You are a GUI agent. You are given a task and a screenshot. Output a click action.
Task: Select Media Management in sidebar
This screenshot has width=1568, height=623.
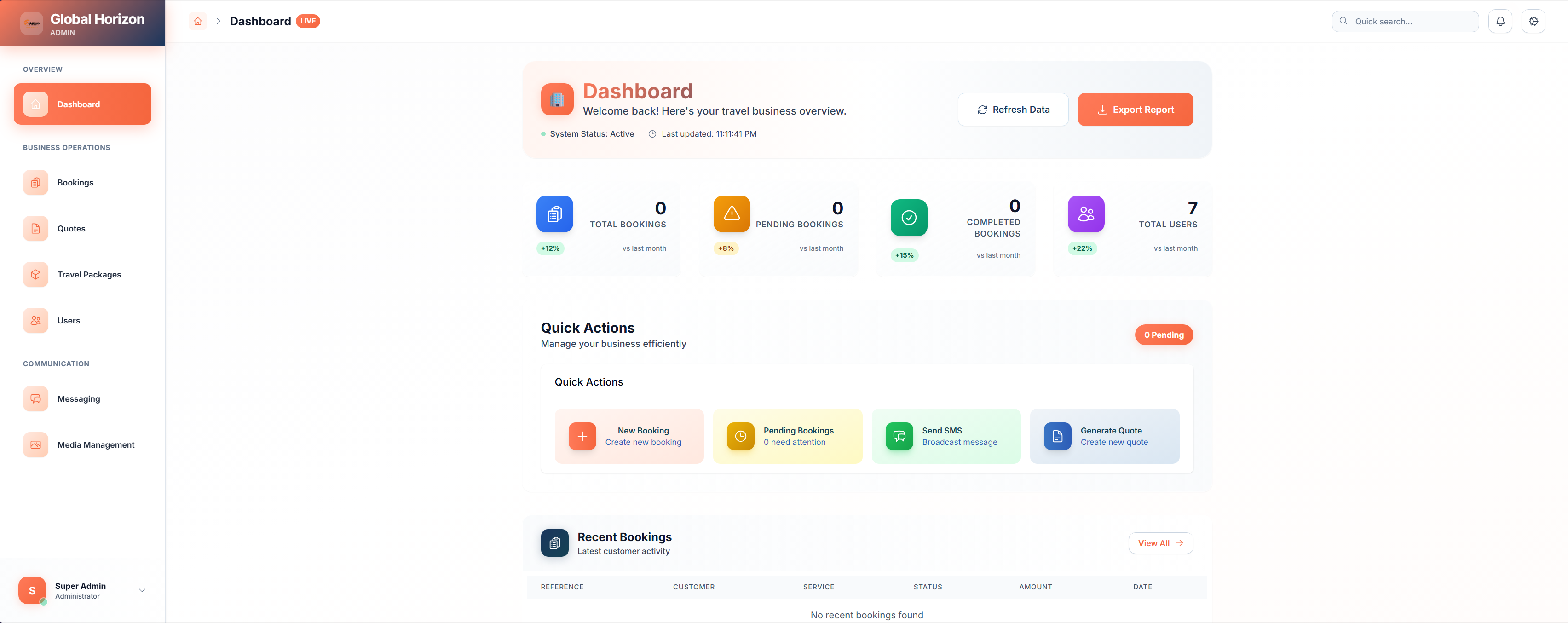(x=96, y=444)
